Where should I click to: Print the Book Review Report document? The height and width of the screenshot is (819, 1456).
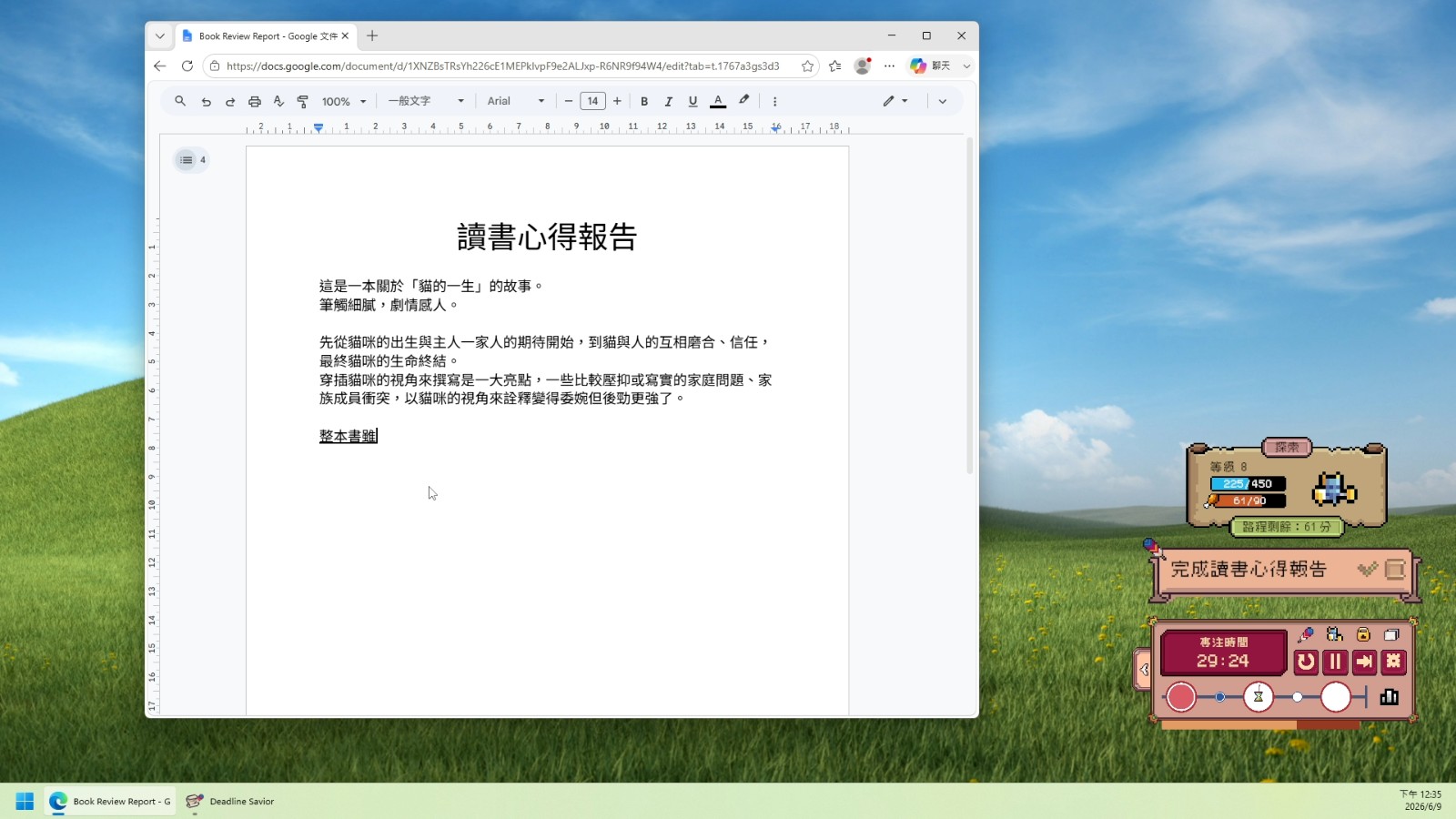255,101
